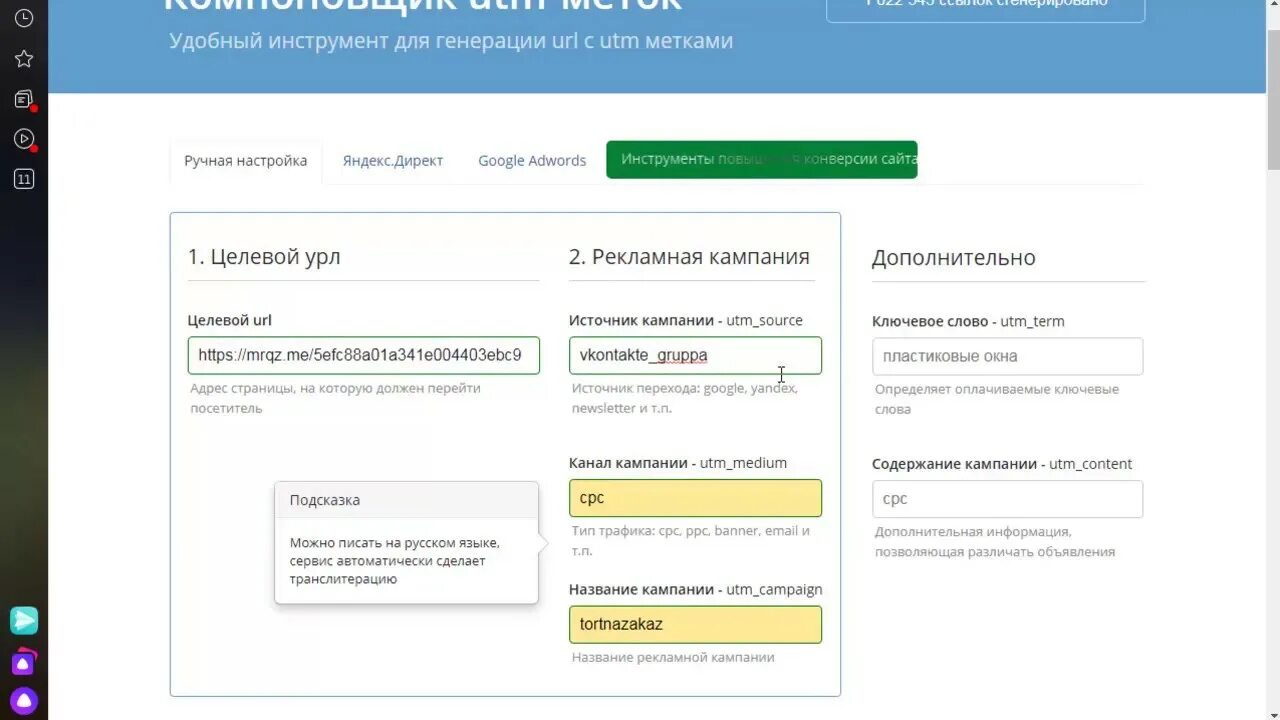Click label Содержание кампании - utm_content
Image resolution: width=1280 pixels, height=720 pixels.
(x=1002, y=464)
